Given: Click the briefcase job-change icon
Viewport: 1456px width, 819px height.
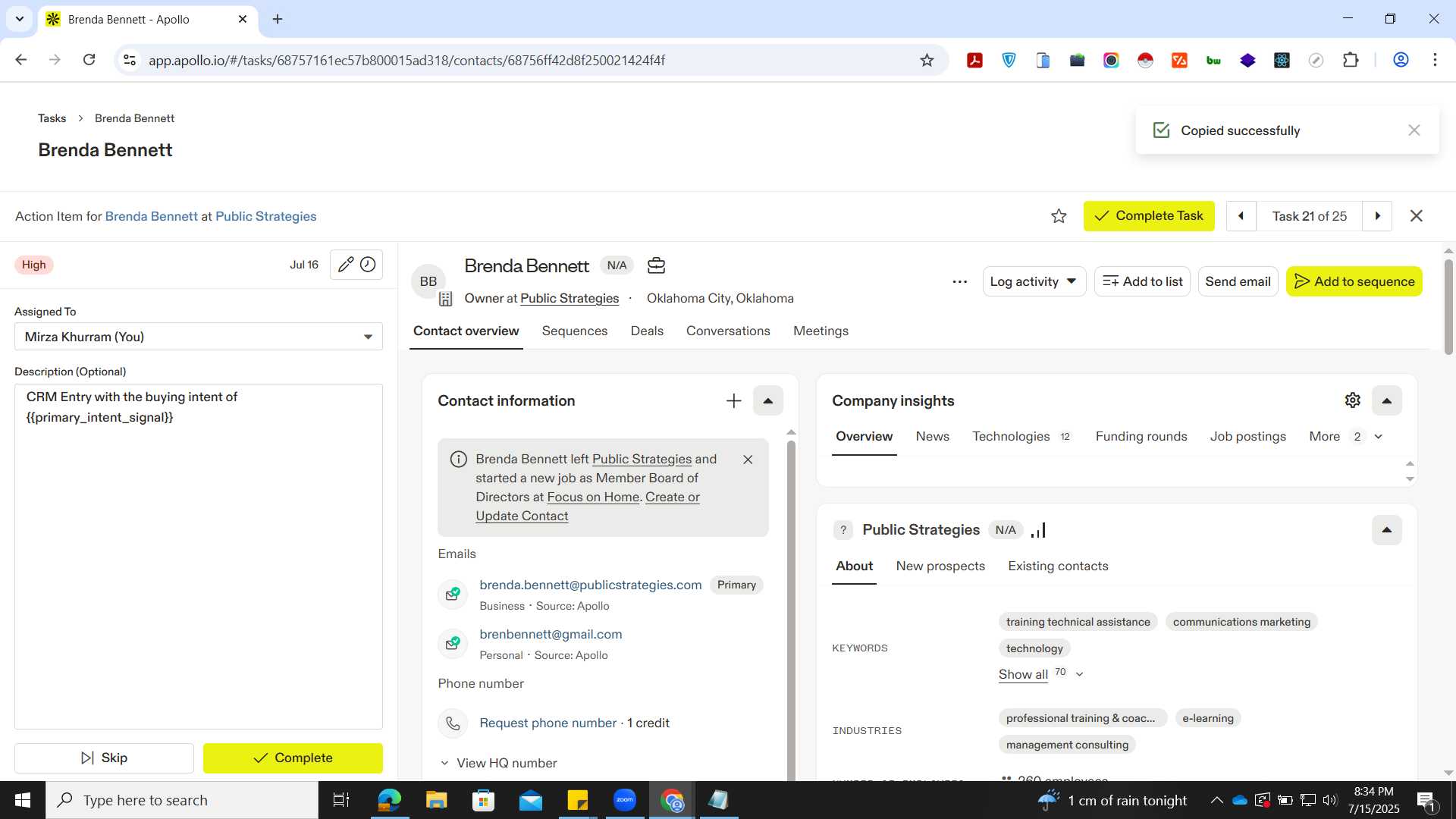Looking at the screenshot, I should point(656,265).
